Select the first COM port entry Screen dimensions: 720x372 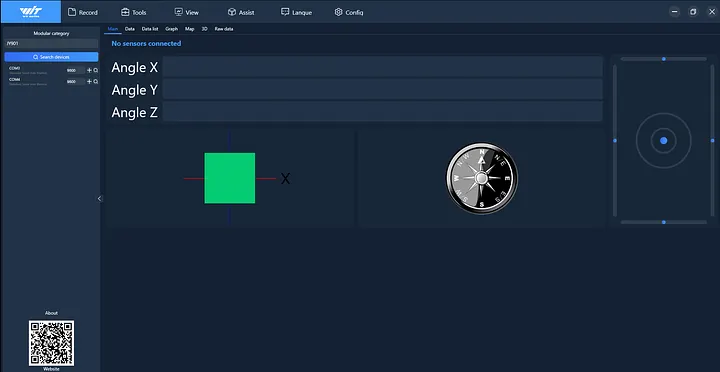tap(28, 70)
